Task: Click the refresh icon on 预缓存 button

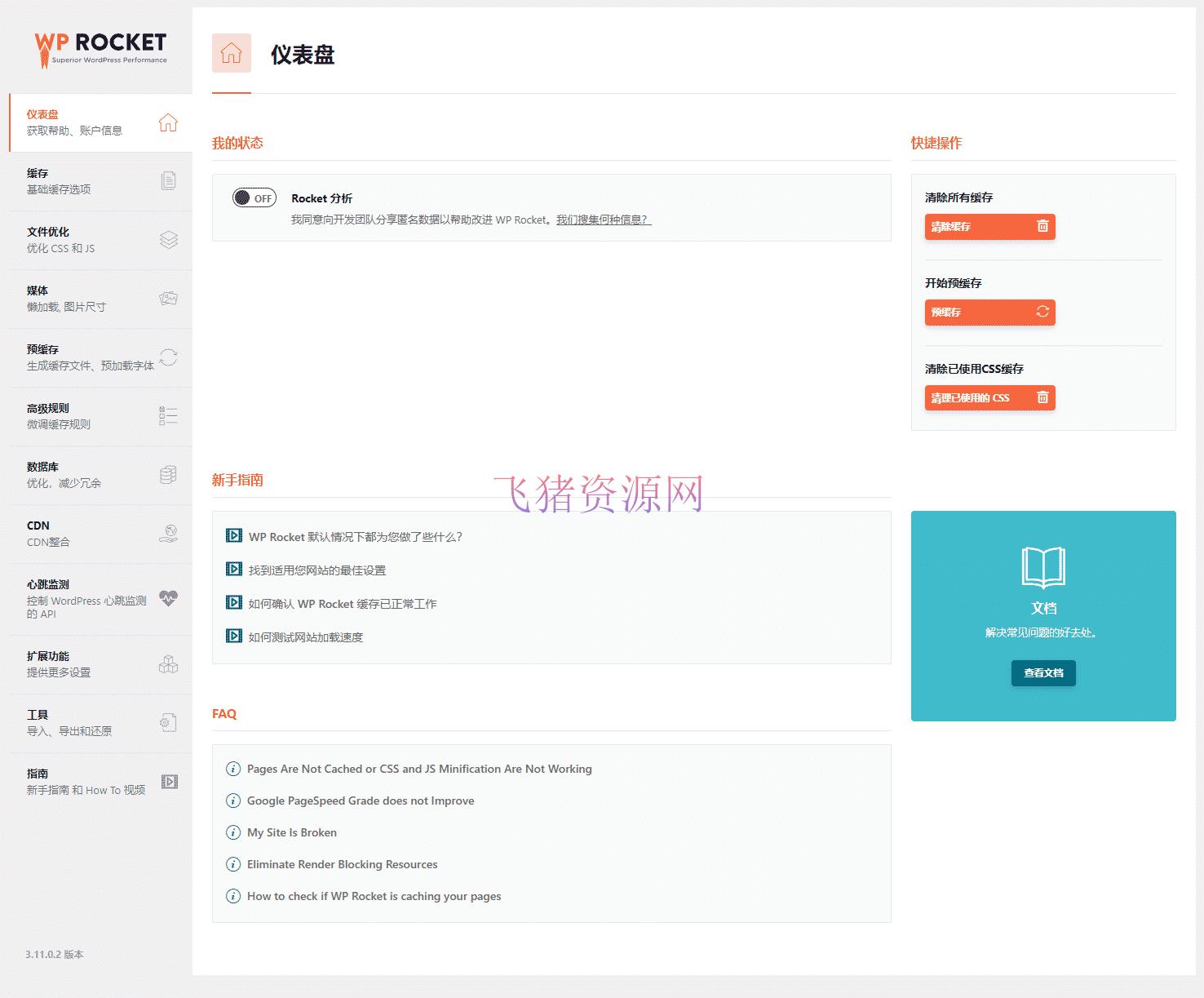Action: coord(1042,312)
